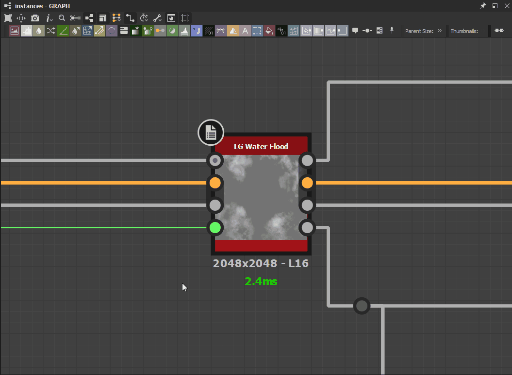Screen dimensions: 512x375
Task: Click the green input connector on node
Action: coord(215,228)
